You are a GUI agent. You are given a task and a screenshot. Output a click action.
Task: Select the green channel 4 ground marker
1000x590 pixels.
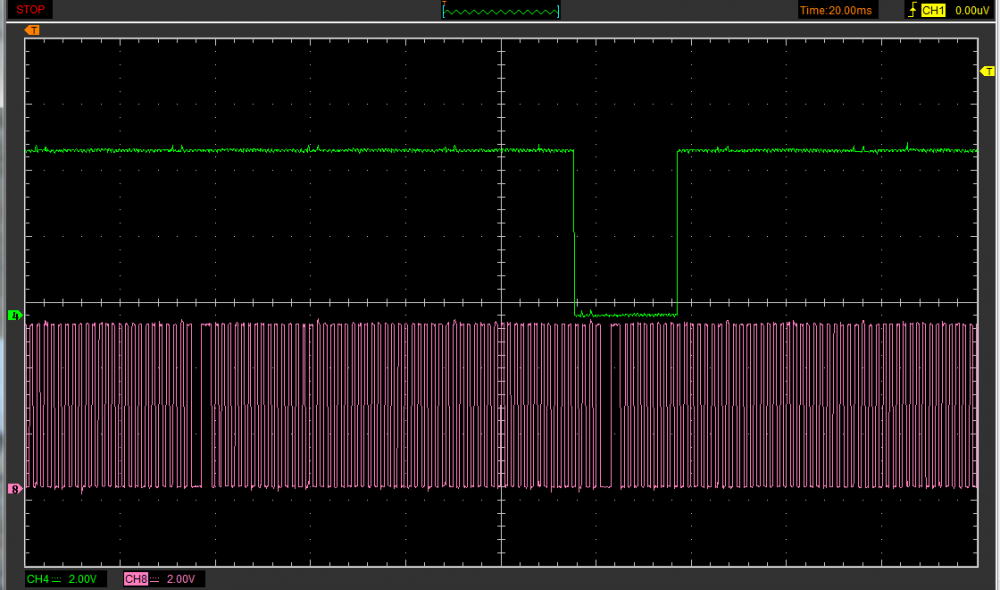click(x=14, y=316)
